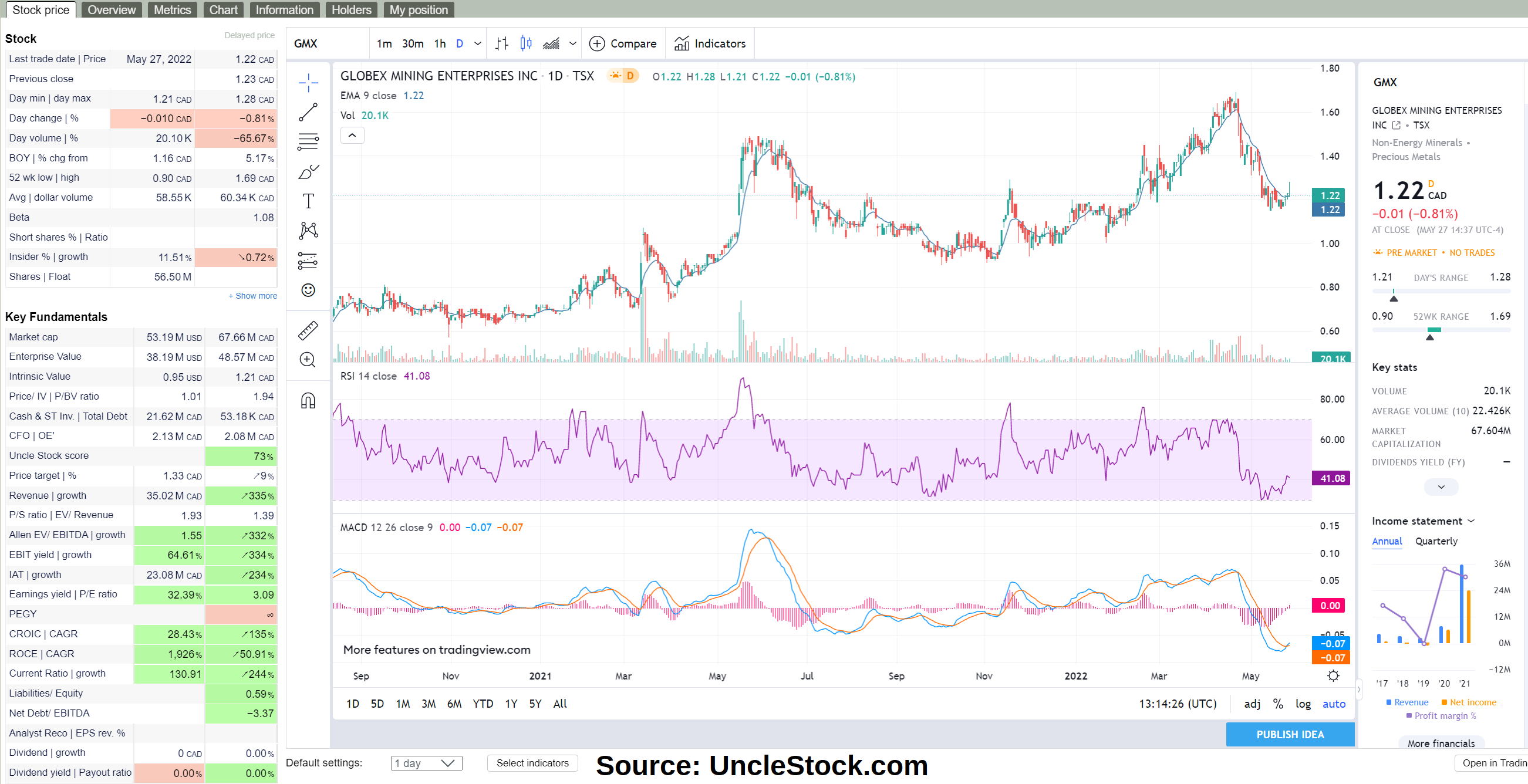Open the Chart tab
The height and width of the screenshot is (784, 1528).
pyautogui.click(x=224, y=9)
